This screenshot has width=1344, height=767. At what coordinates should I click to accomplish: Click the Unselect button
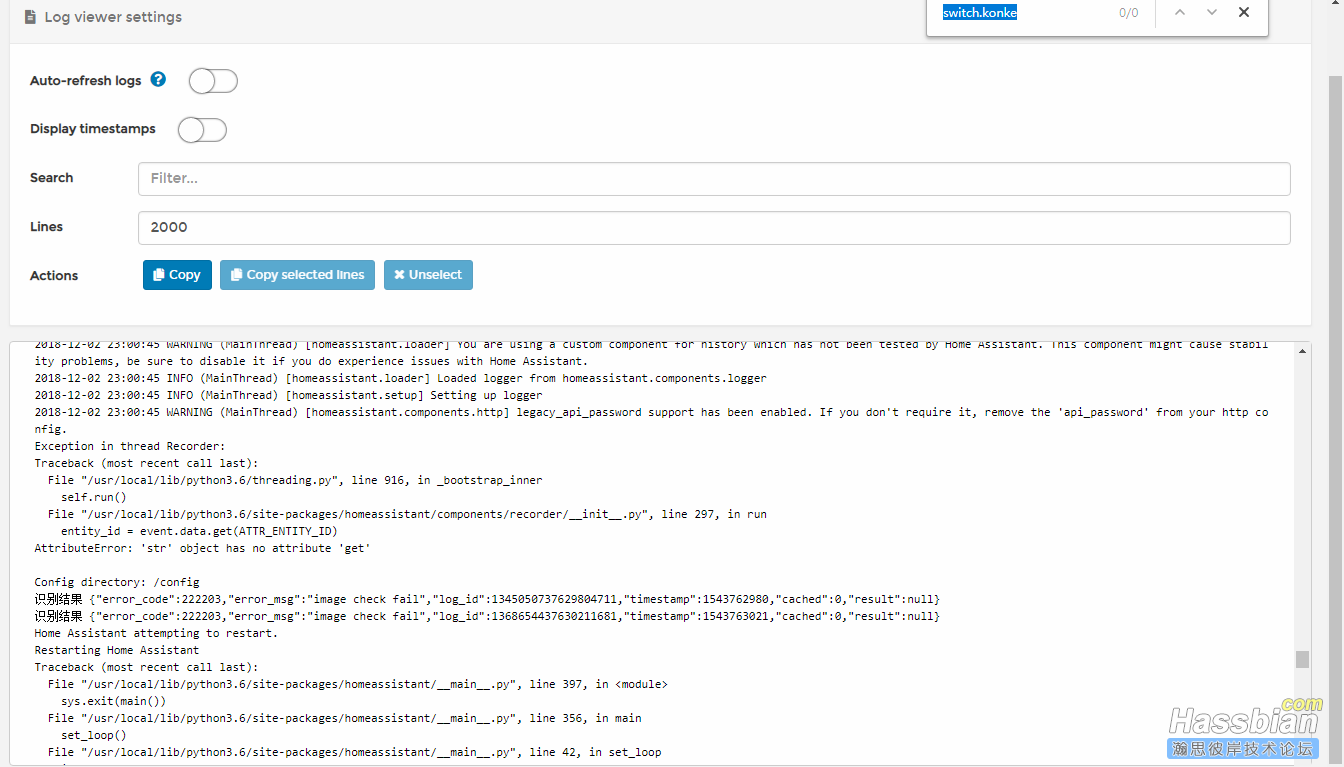coord(428,275)
